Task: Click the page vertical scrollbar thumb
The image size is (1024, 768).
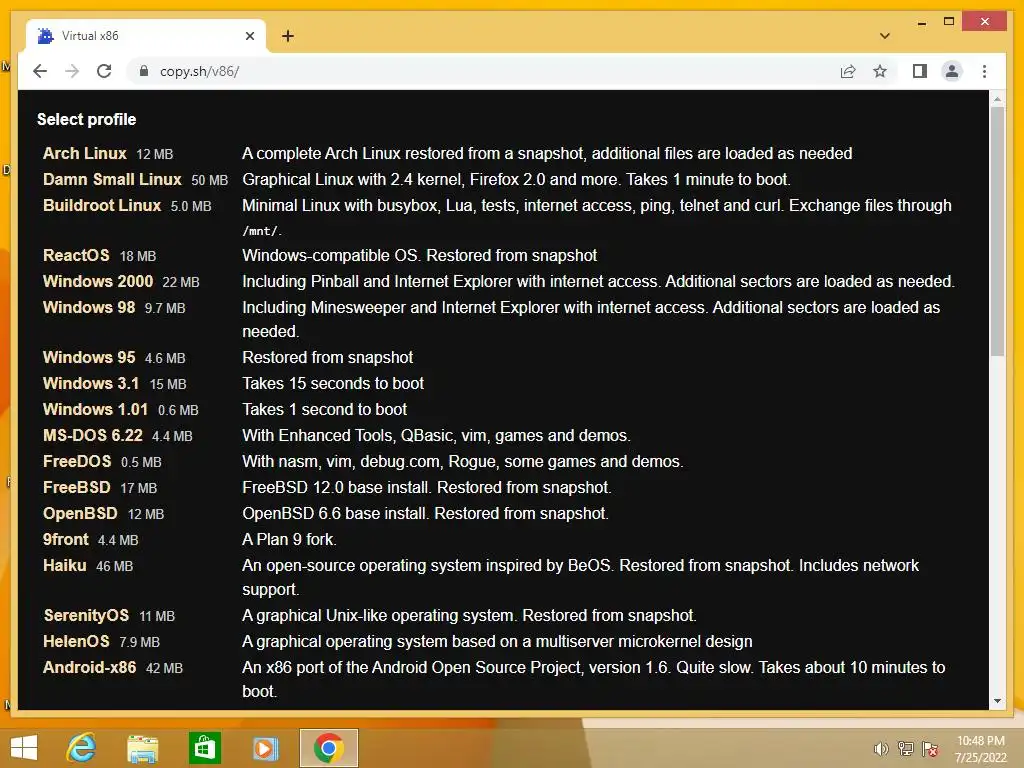Action: point(997,231)
